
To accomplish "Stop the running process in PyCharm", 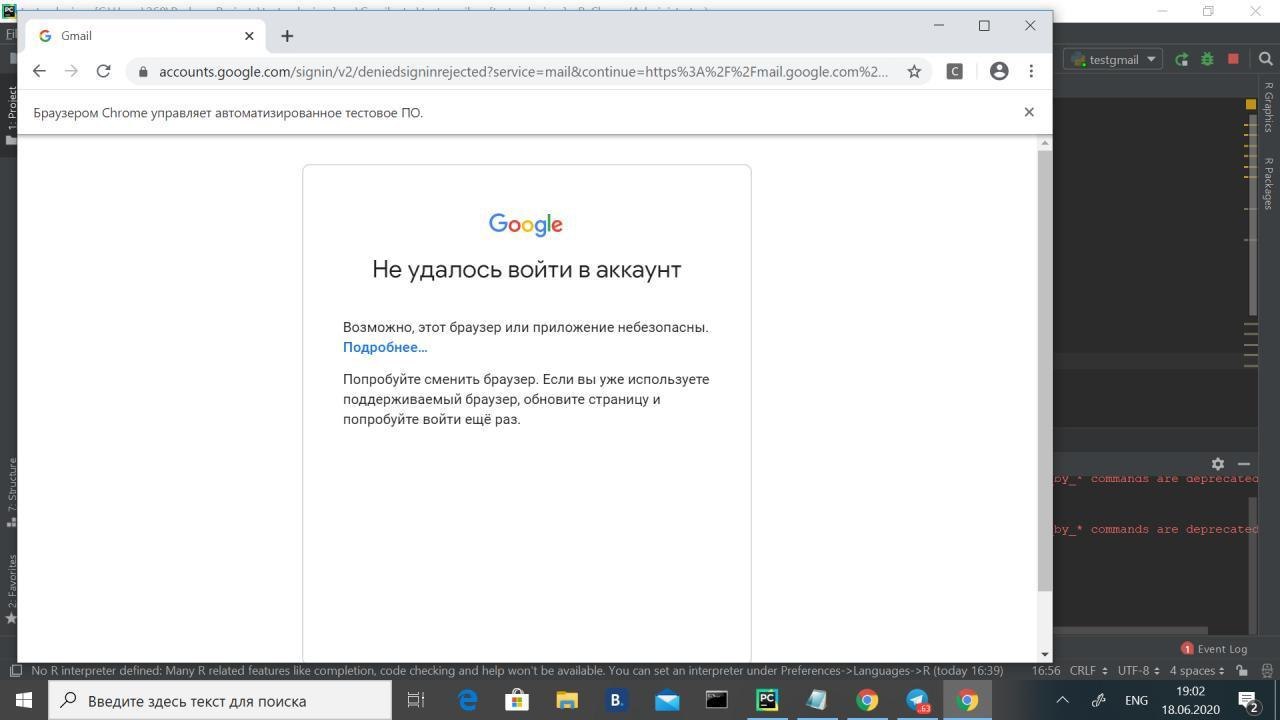I will click(x=1233, y=59).
